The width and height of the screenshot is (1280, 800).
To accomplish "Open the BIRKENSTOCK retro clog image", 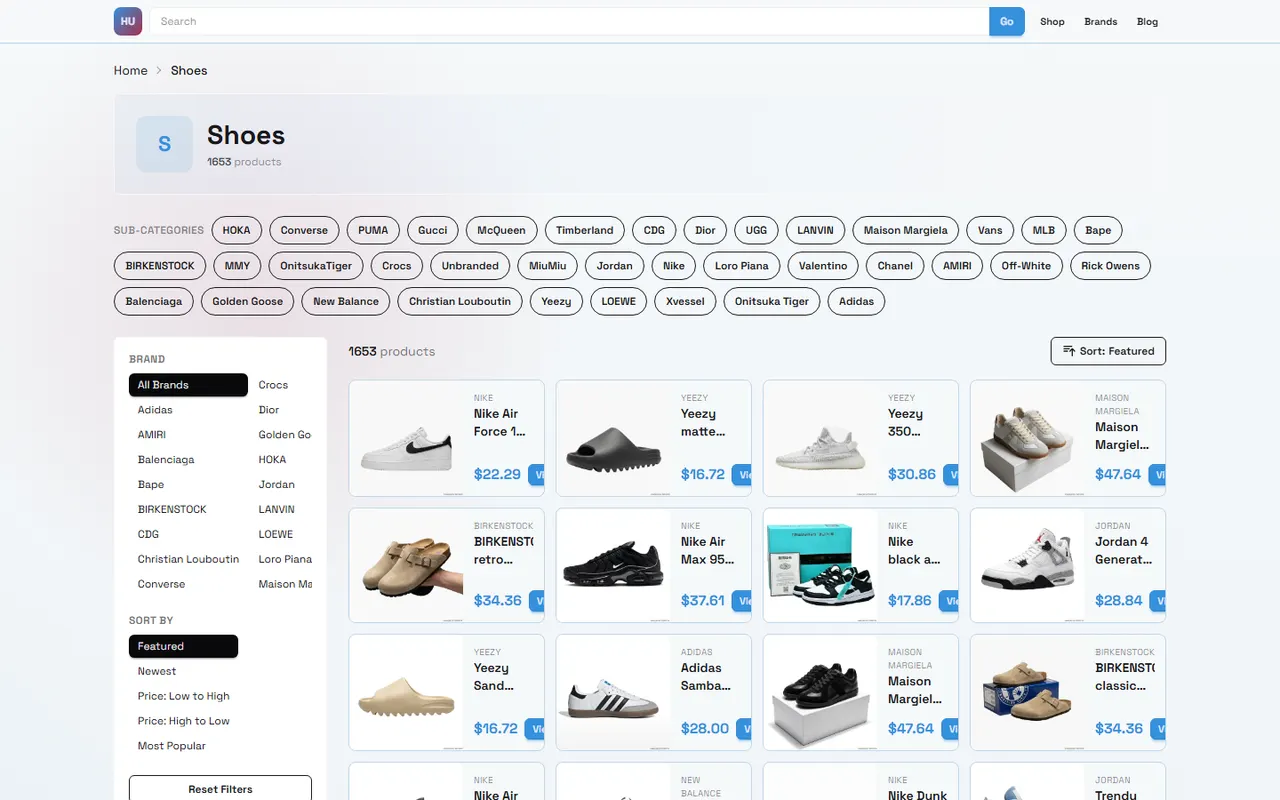I will pyautogui.click(x=406, y=566).
